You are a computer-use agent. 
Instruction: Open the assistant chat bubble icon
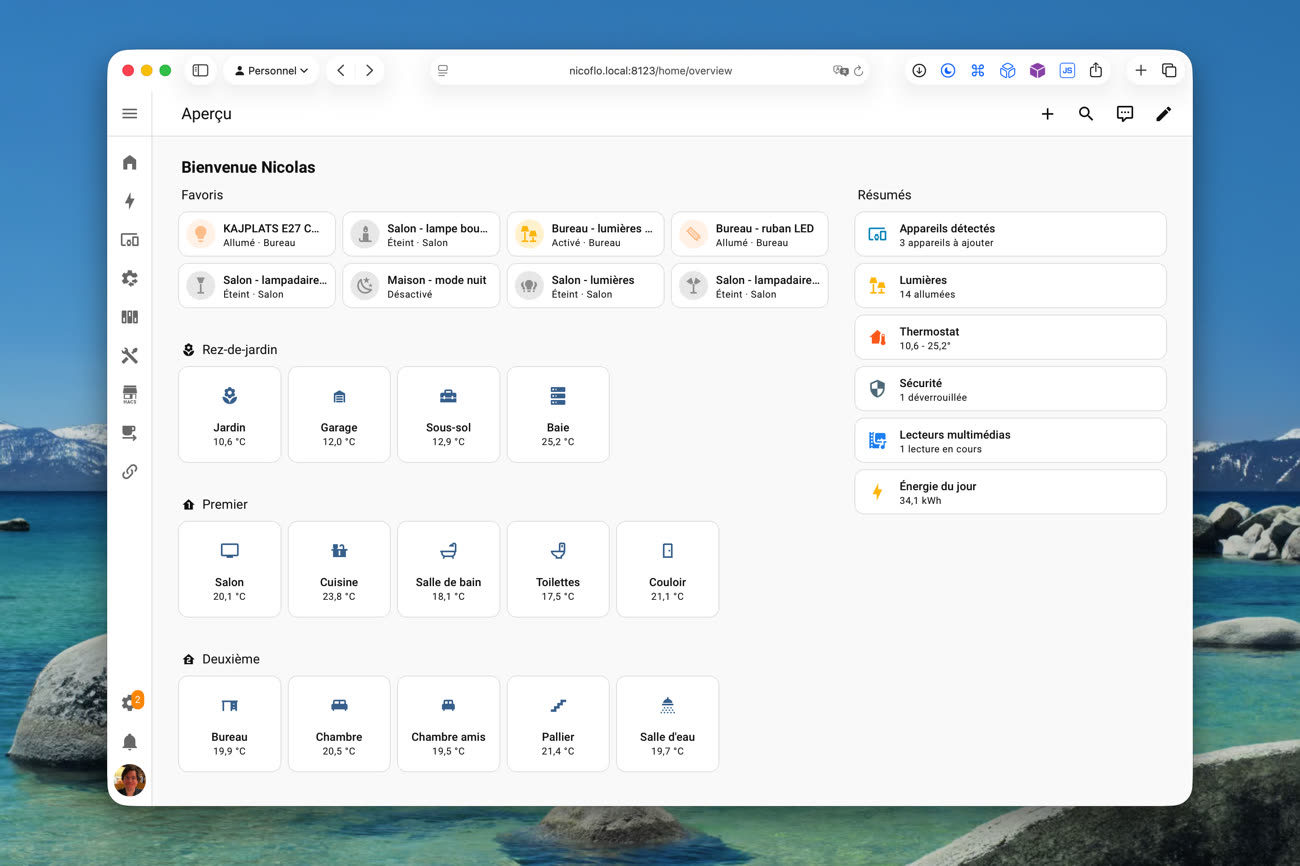tap(1125, 114)
